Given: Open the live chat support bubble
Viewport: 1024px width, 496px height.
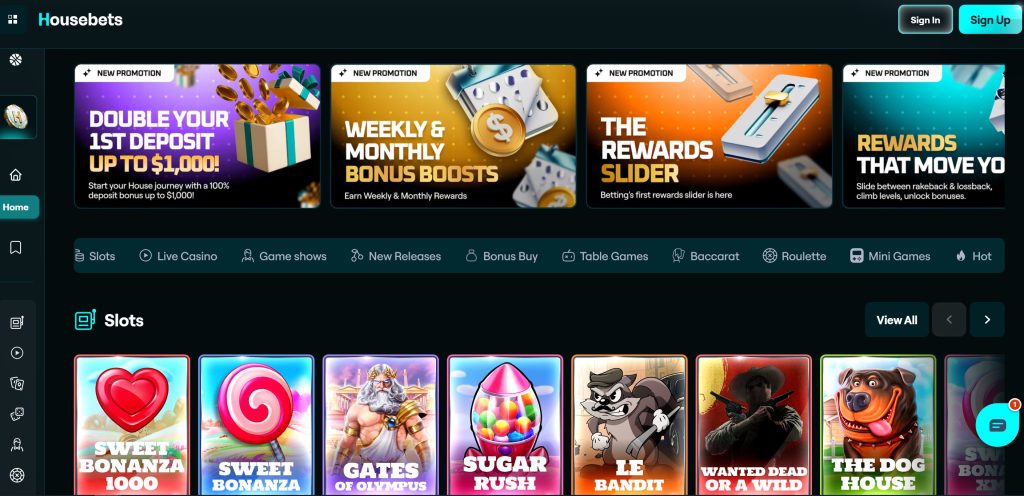Looking at the screenshot, I should tap(998, 426).
